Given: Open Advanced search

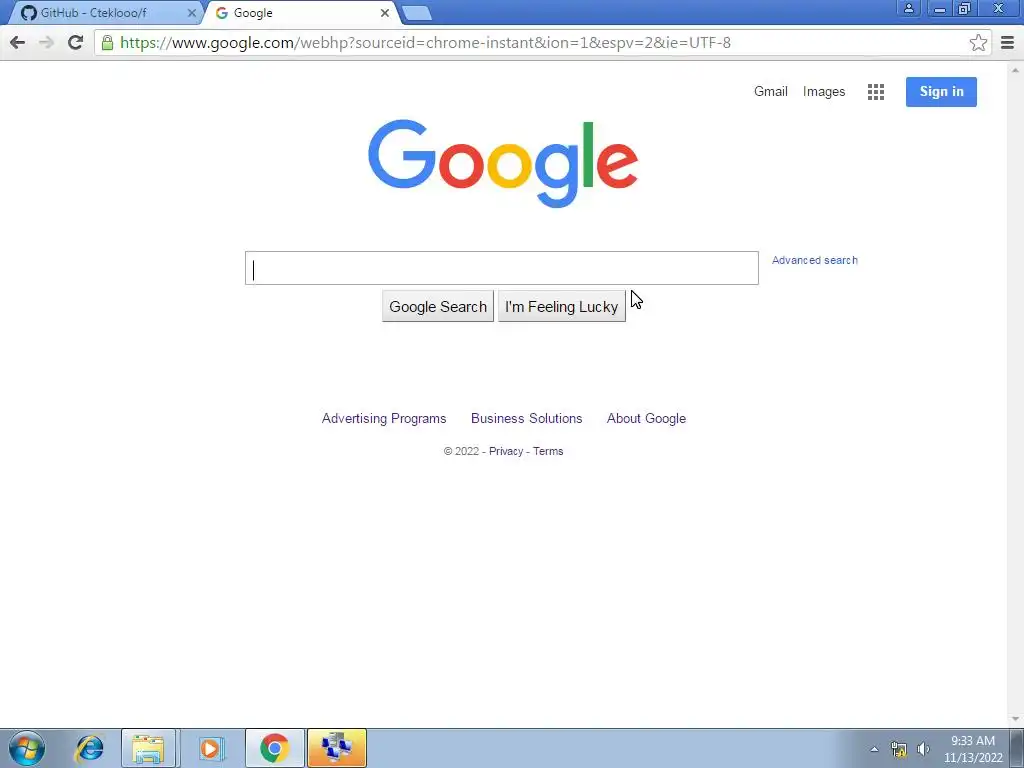Looking at the screenshot, I should point(814,260).
